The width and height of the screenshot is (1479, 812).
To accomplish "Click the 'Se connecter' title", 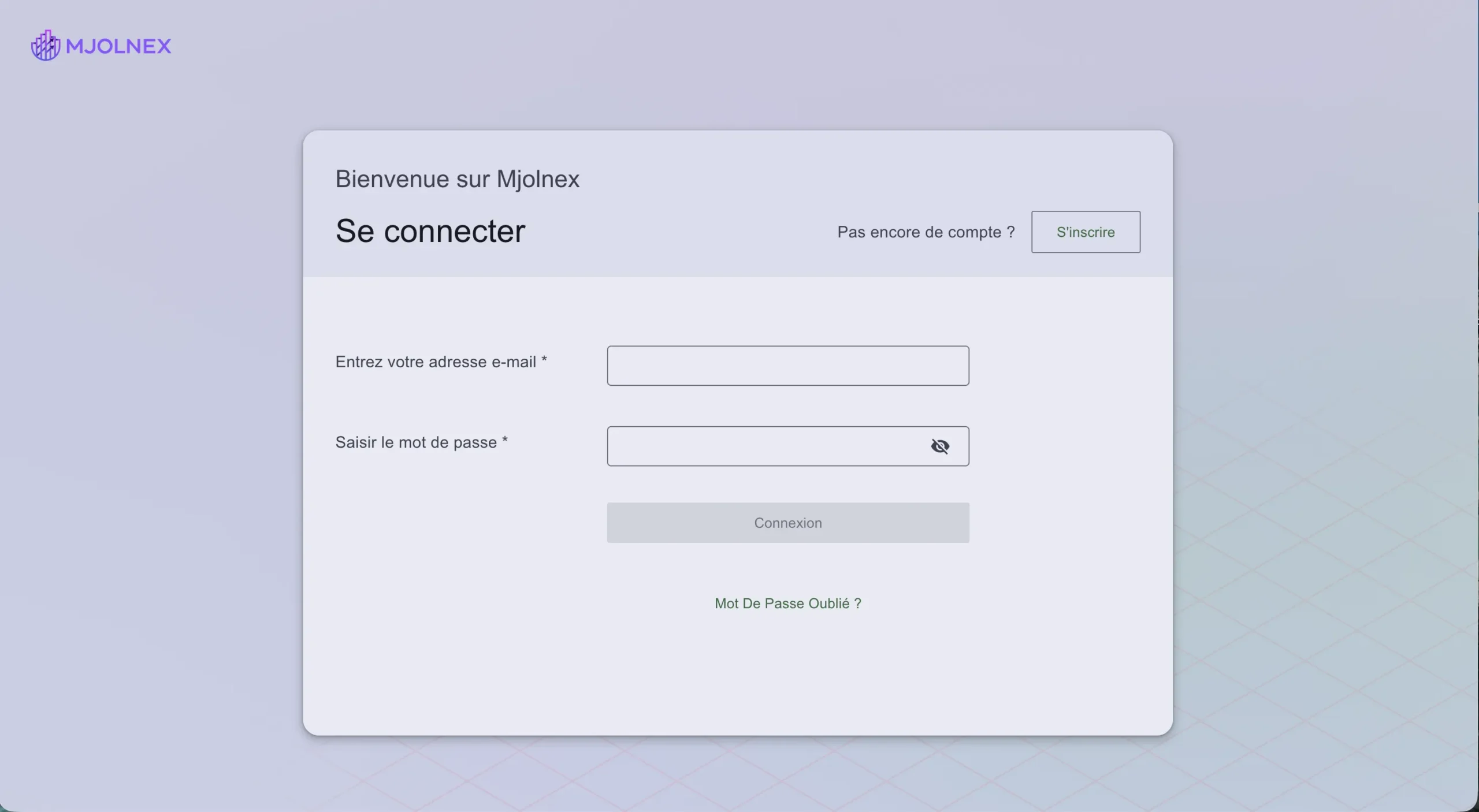I will pyautogui.click(x=430, y=231).
